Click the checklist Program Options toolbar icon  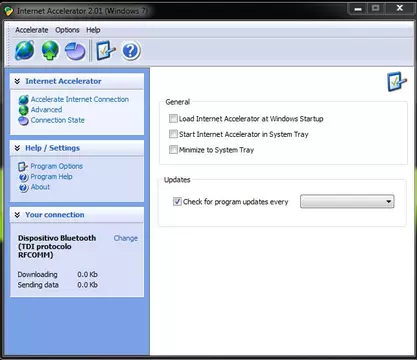pos(106,51)
